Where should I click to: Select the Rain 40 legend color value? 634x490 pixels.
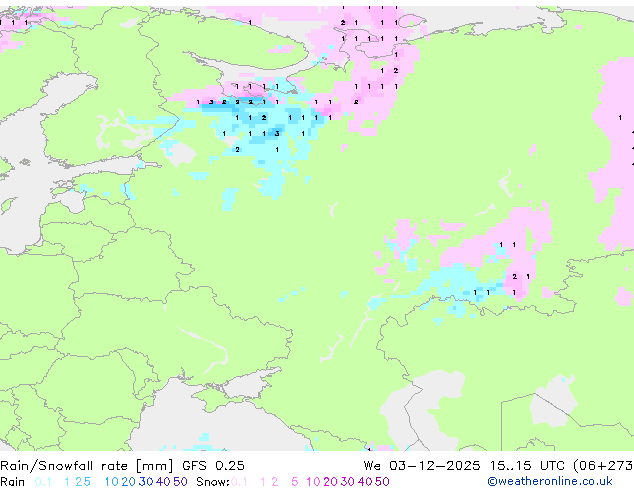point(163,482)
